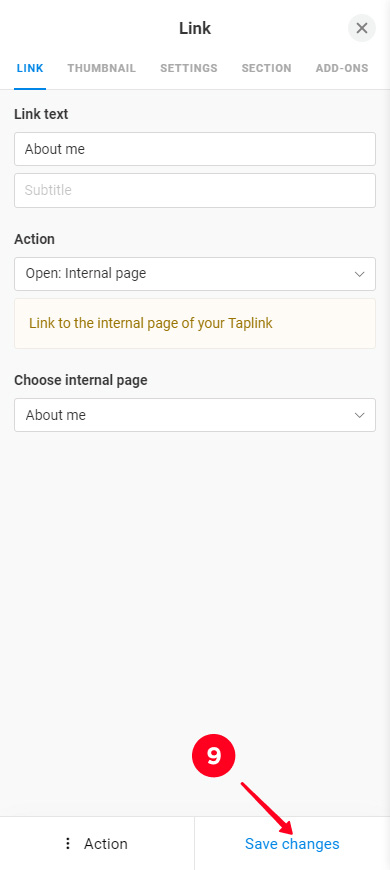
Task: Save changes to the link
Action: click(292, 843)
